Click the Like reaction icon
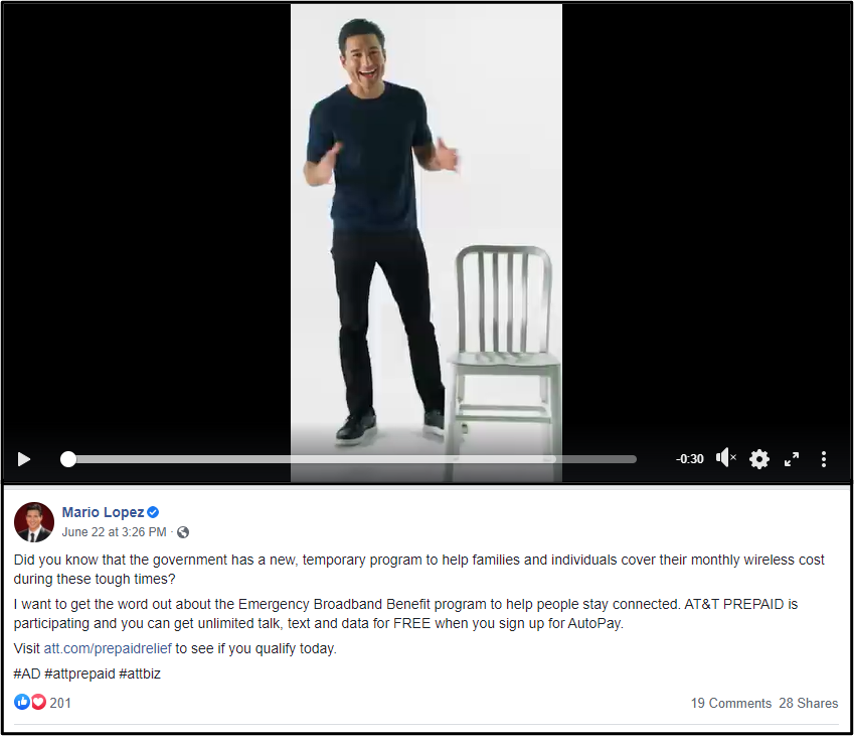This screenshot has width=854, height=736. pyautogui.click(x=22, y=702)
